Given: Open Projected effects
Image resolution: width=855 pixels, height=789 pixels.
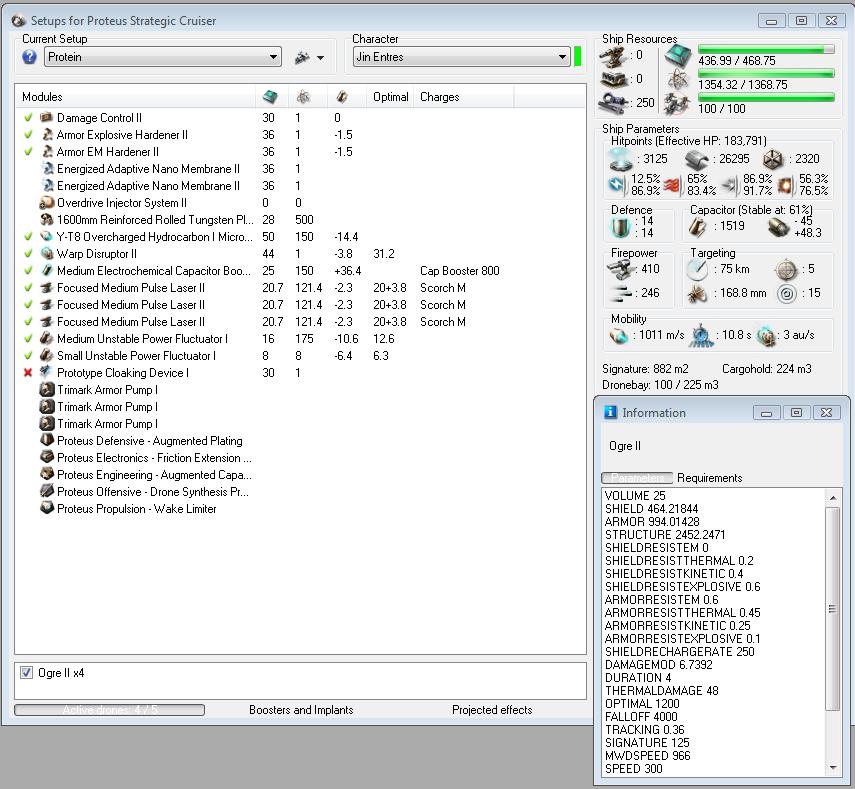Looking at the screenshot, I should (x=491, y=710).
